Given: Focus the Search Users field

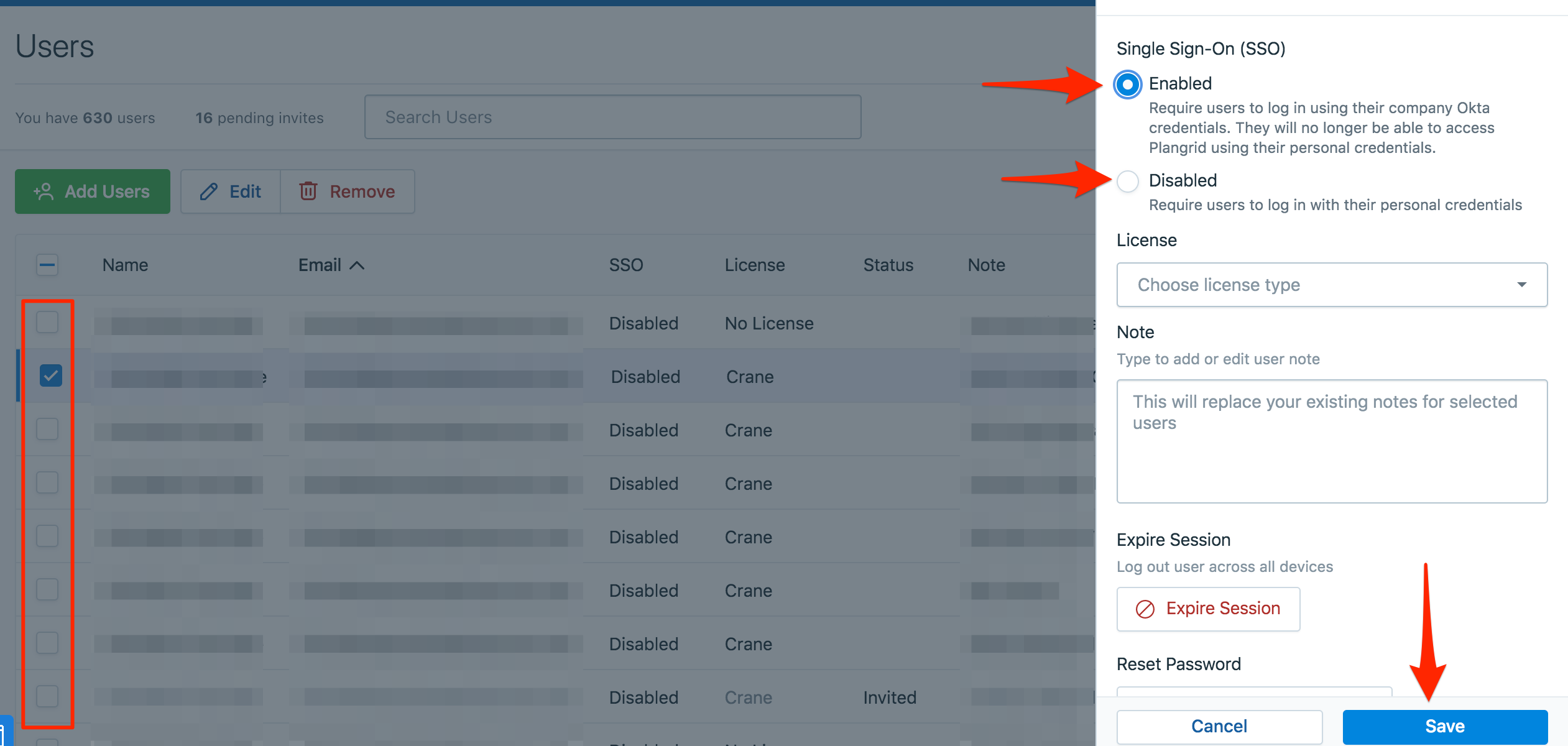Looking at the screenshot, I should [x=612, y=117].
